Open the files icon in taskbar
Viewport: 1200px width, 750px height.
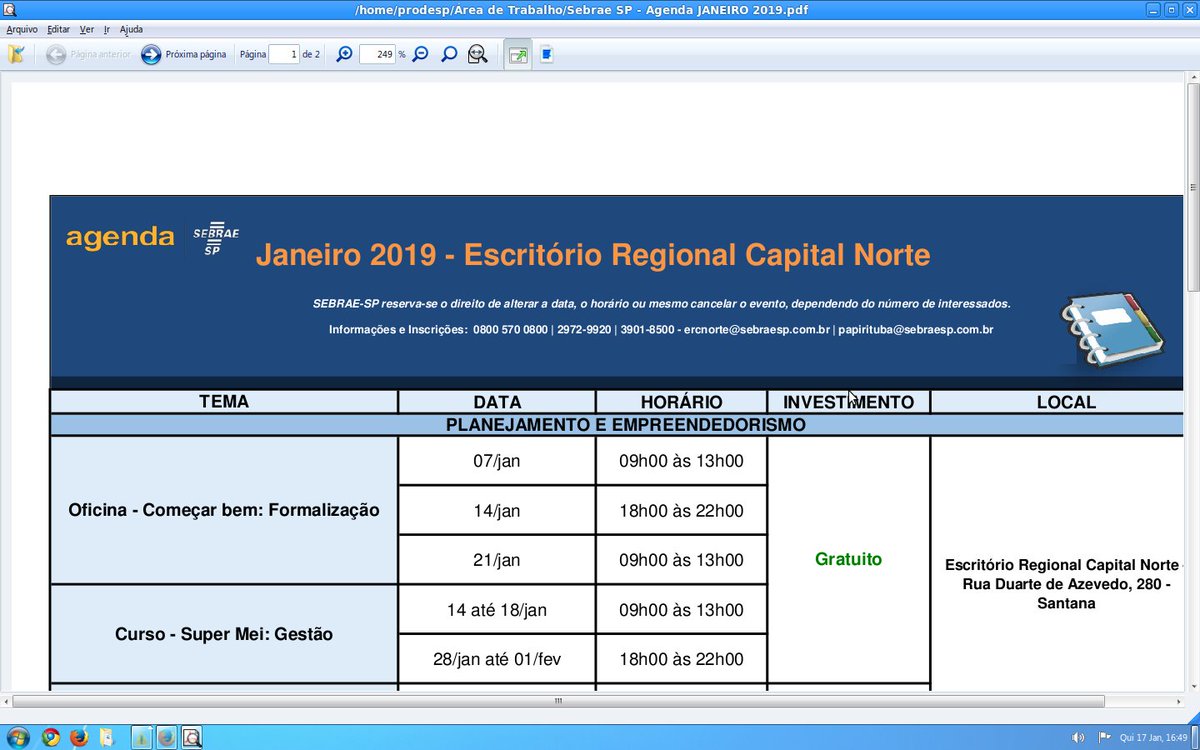point(107,738)
